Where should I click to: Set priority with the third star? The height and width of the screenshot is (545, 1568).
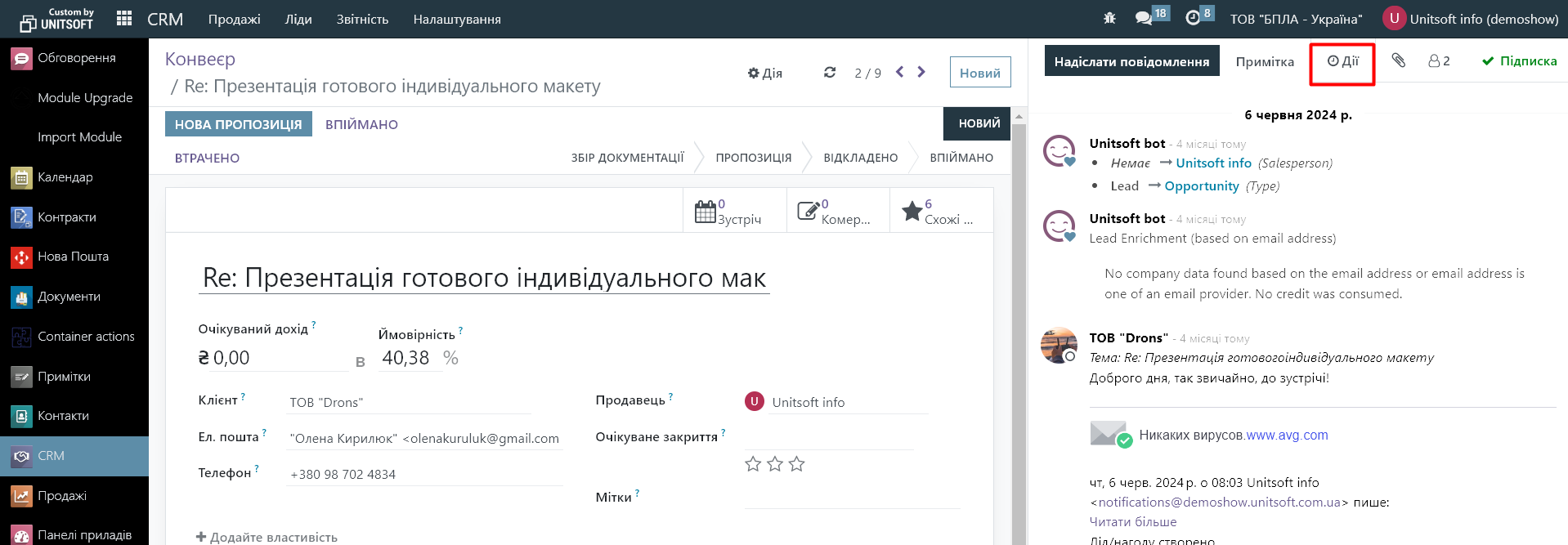click(x=797, y=464)
